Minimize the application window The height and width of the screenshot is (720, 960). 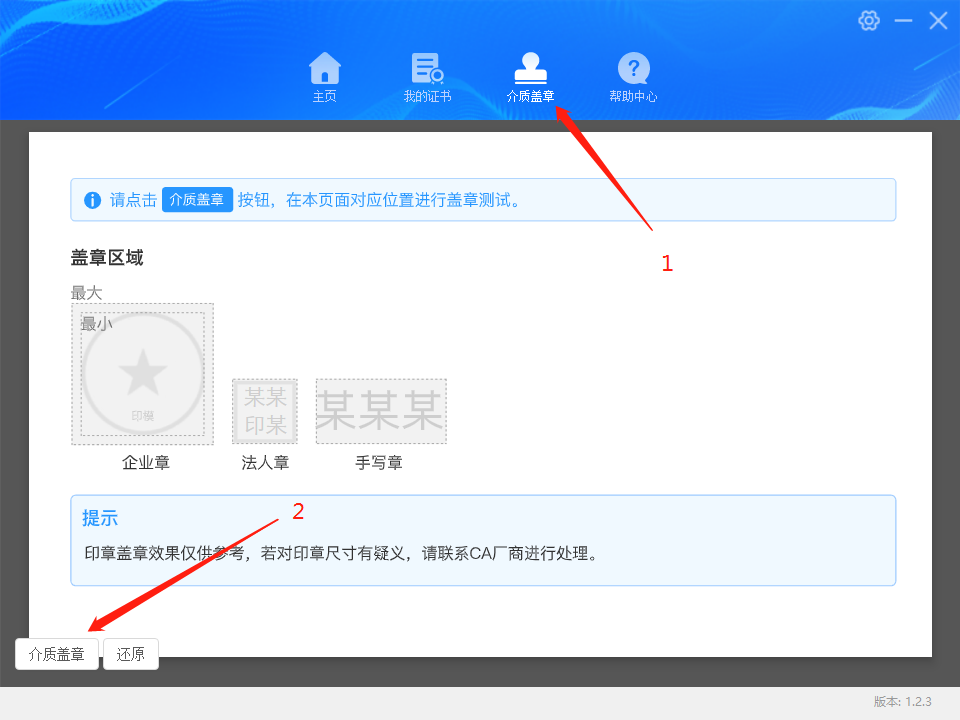point(903,21)
